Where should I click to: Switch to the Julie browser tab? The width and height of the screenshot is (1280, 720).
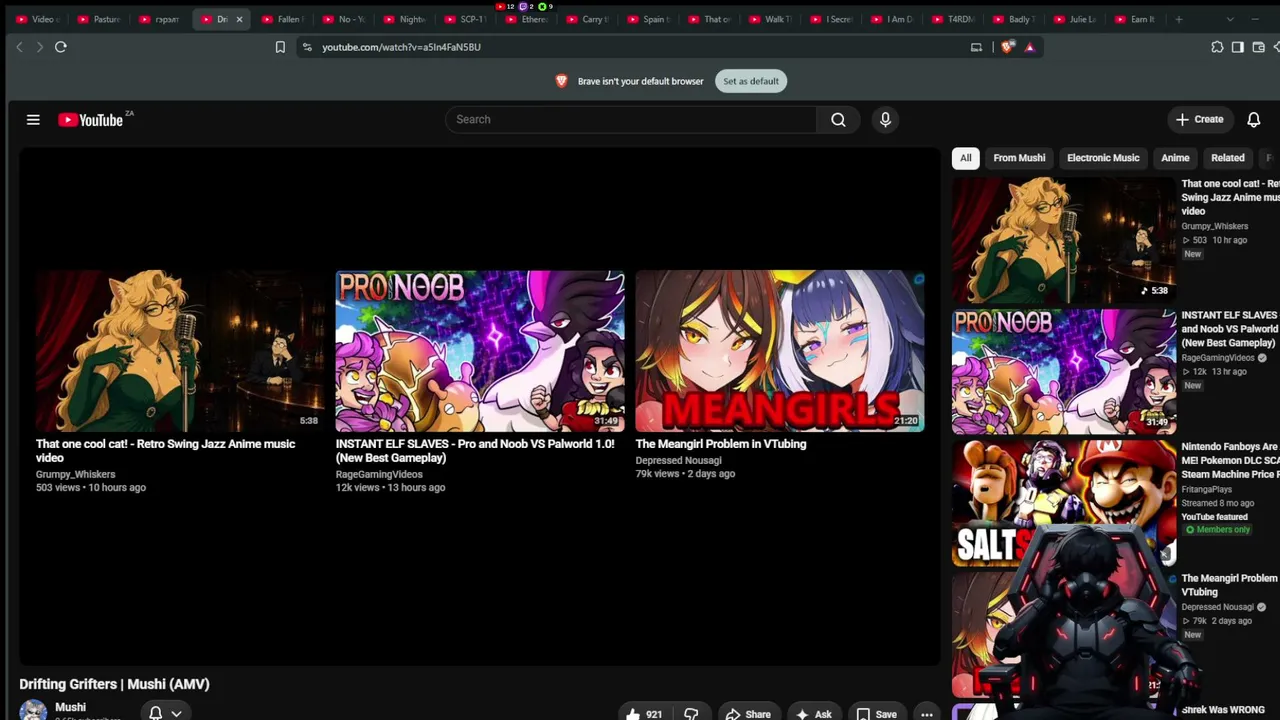click(1076, 19)
